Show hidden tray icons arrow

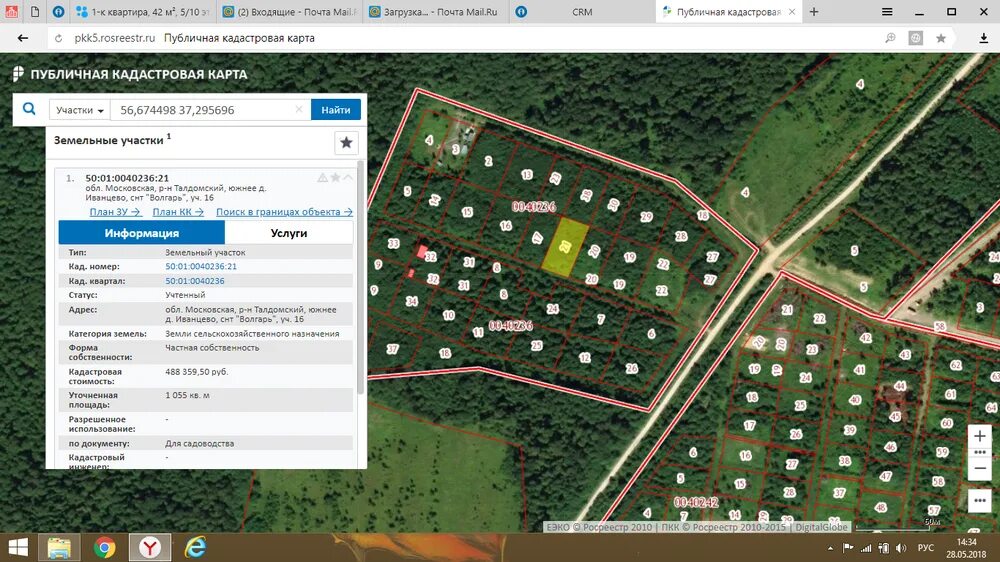coord(830,548)
